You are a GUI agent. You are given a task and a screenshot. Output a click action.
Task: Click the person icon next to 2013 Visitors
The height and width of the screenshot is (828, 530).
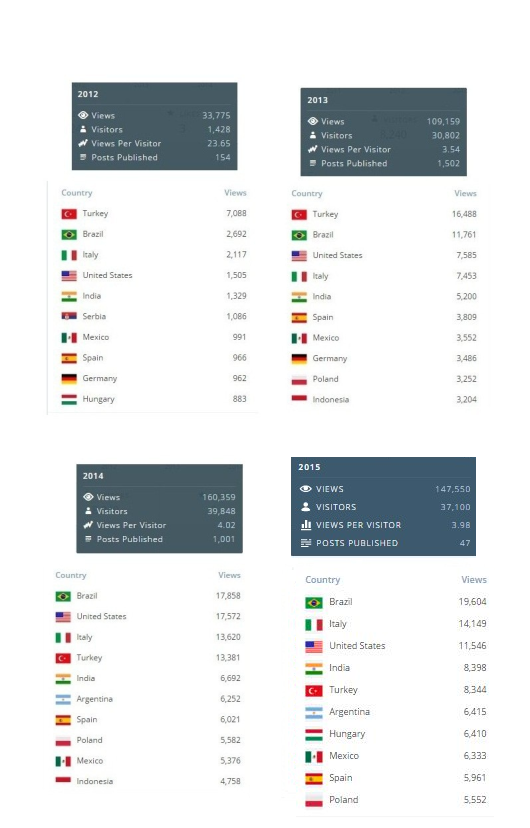click(313, 135)
